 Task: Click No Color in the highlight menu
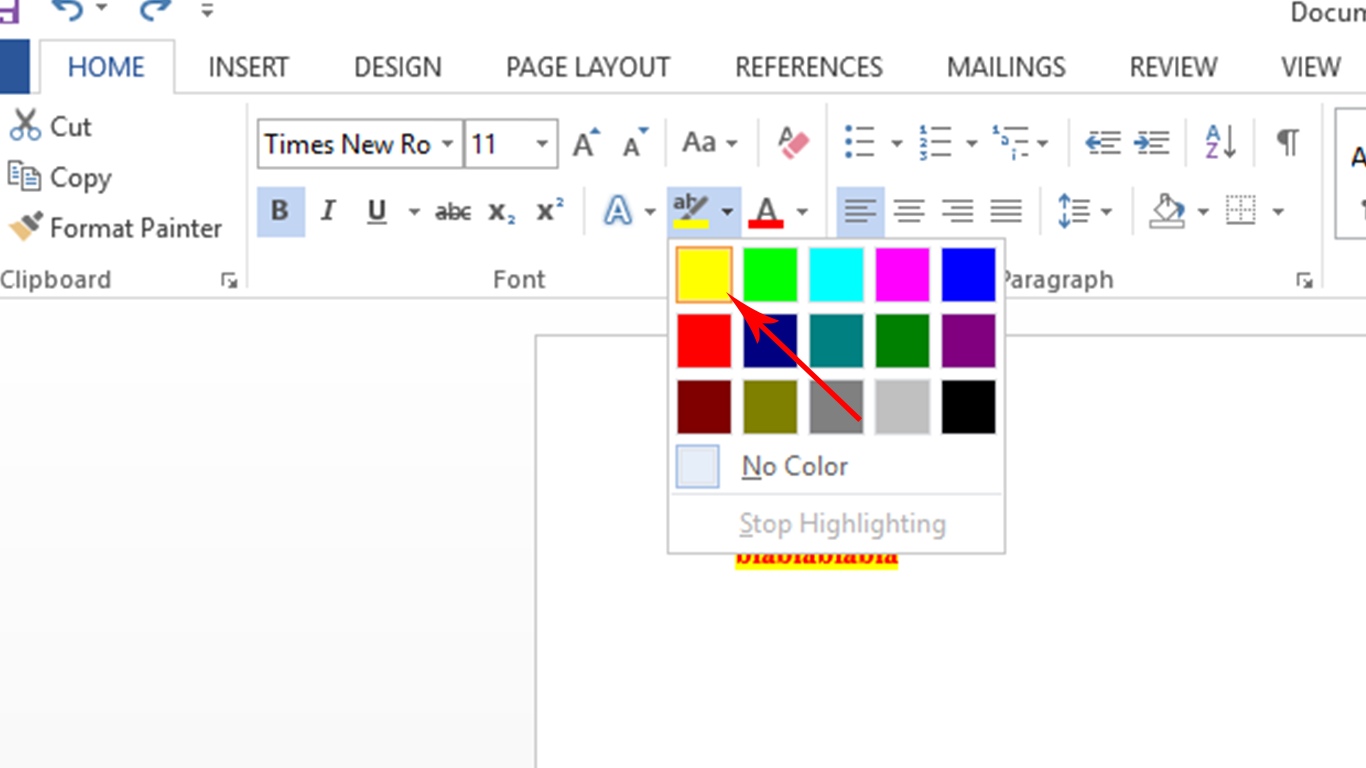(x=794, y=466)
